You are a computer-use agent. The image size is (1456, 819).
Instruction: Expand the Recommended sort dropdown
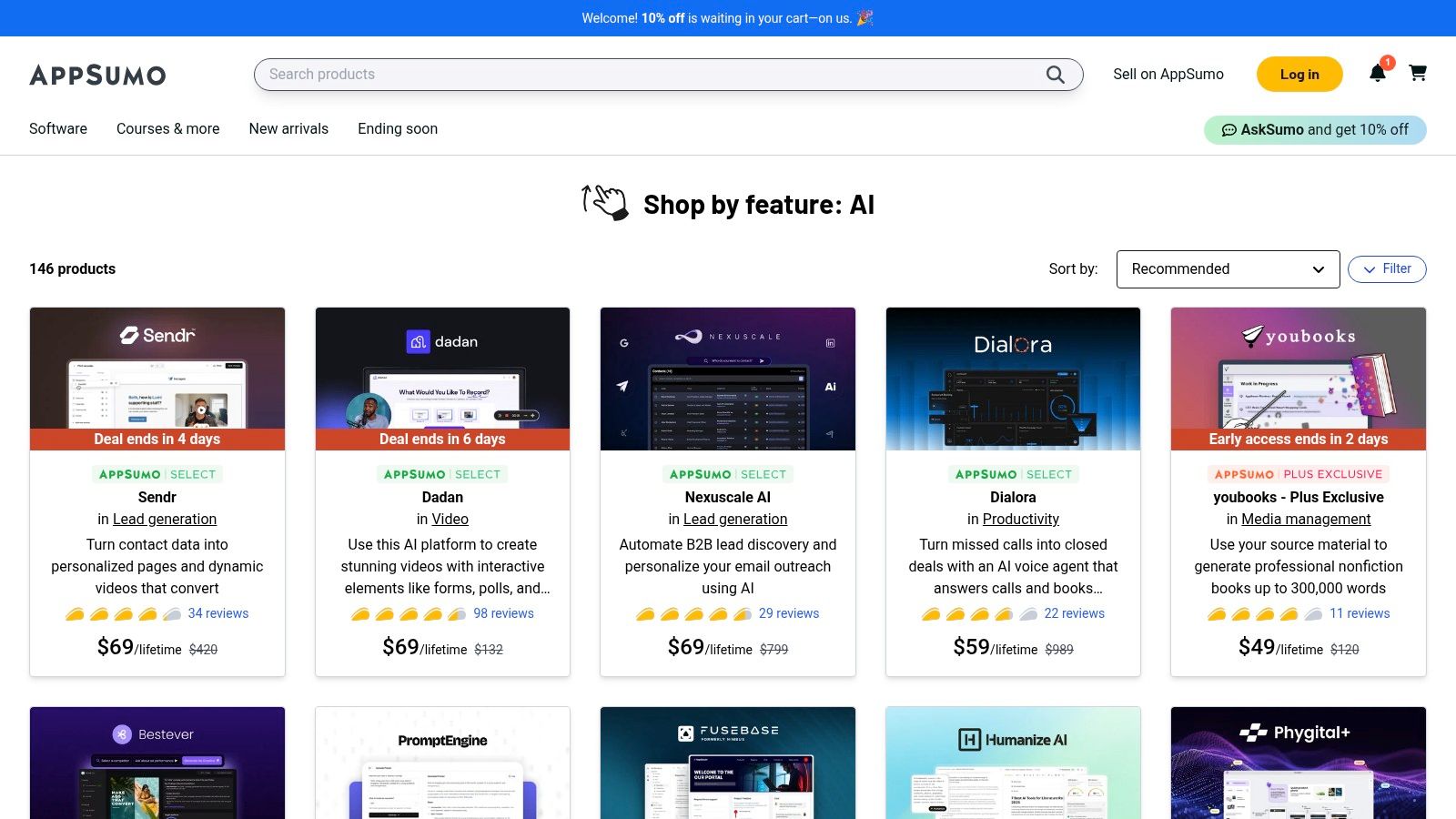(1227, 269)
